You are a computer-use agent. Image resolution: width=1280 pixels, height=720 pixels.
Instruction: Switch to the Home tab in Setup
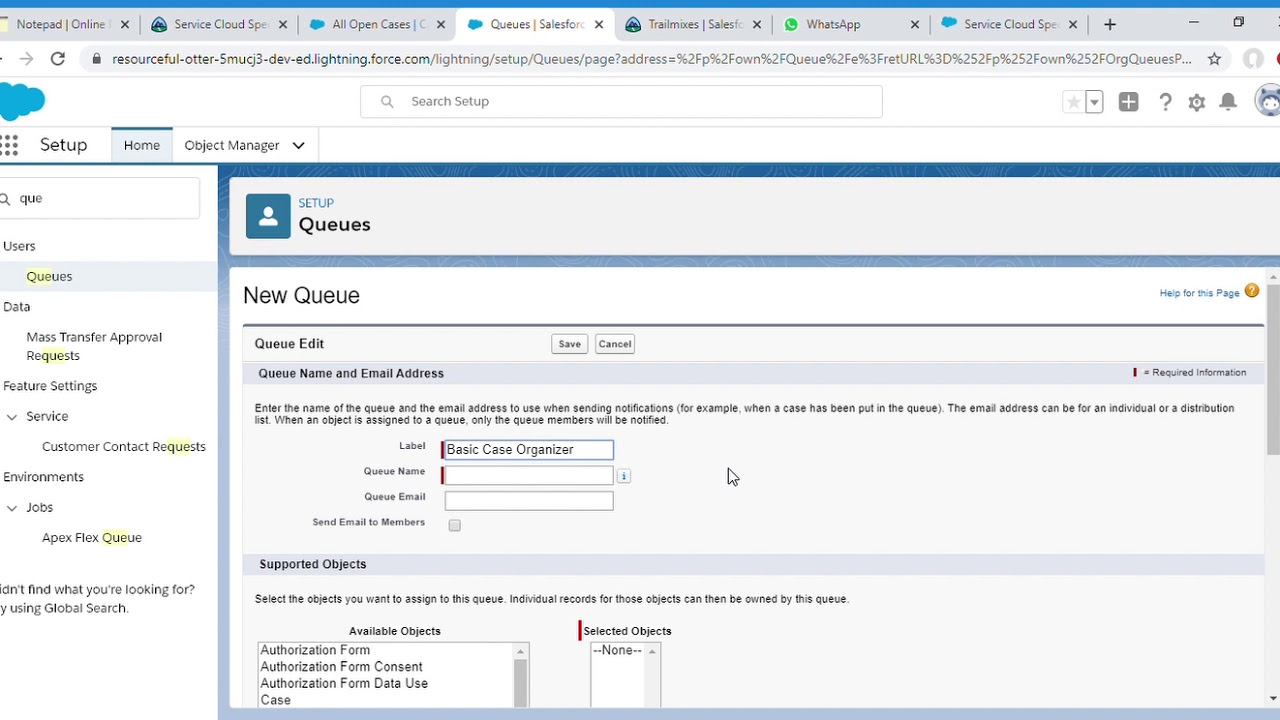142,145
